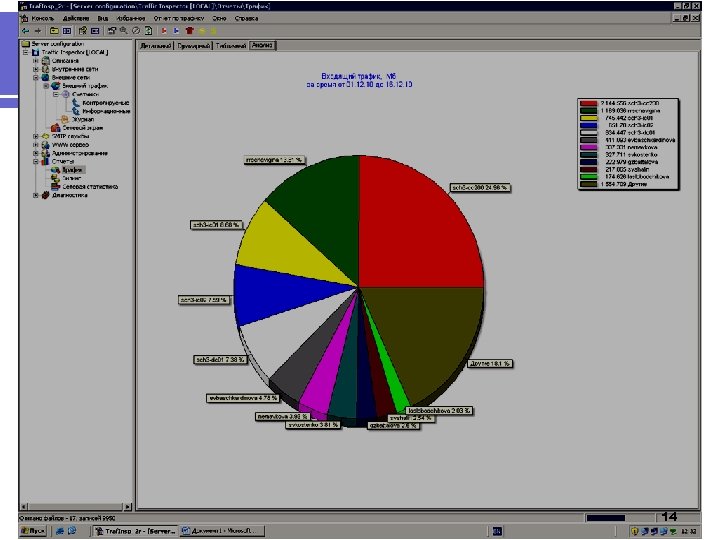Click the red t-shirt toolbar icon
Image resolution: width=720 pixels, height=540 pixels.
coord(189,31)
